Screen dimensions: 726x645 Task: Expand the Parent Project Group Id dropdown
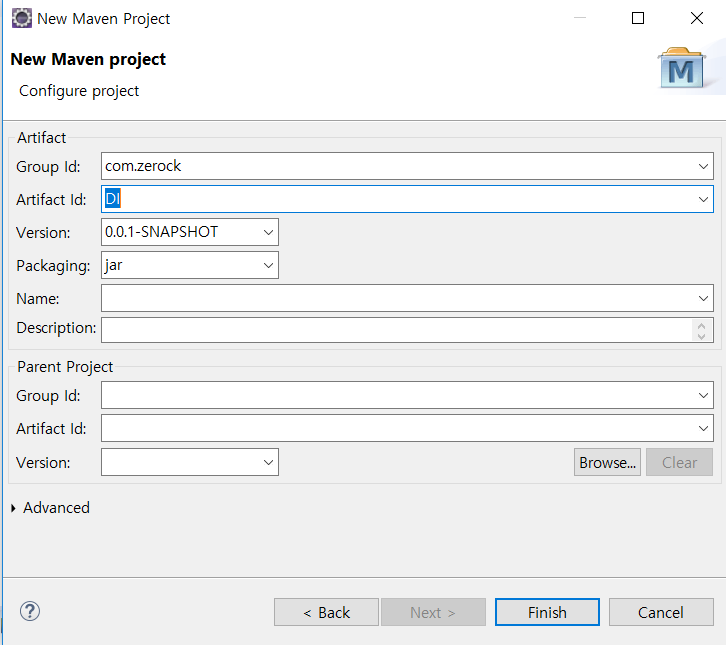(703, 395)
